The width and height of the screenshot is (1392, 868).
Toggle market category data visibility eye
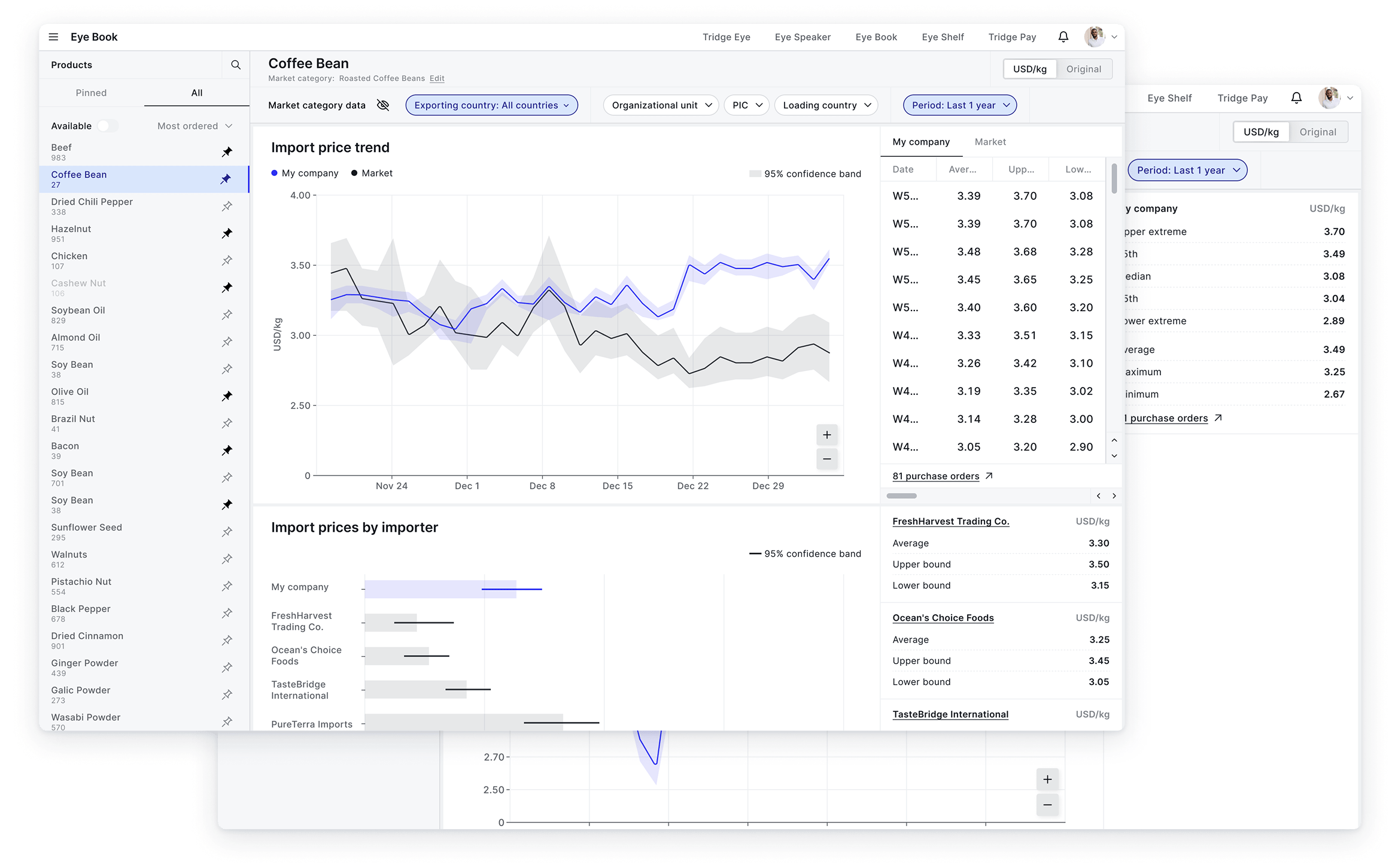pos(383,105)
